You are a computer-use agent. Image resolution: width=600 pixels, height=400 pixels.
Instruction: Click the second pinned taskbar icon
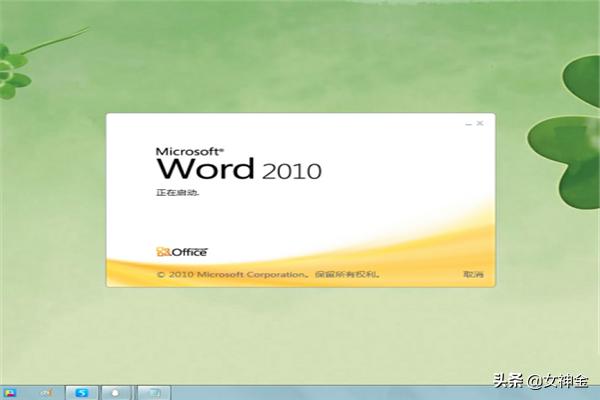(x=45, y=392)
